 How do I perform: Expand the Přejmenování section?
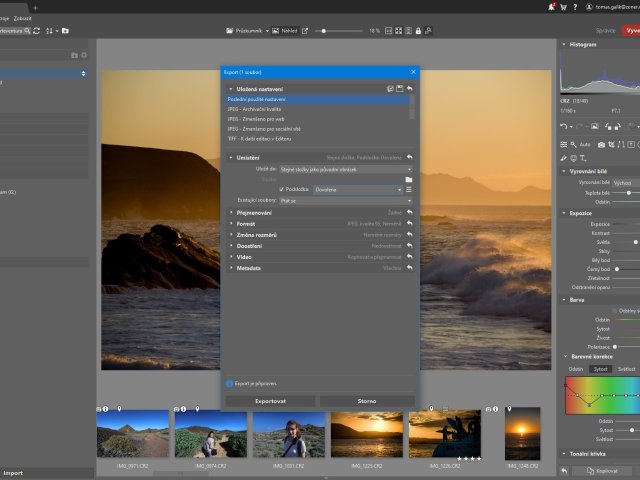231,213
